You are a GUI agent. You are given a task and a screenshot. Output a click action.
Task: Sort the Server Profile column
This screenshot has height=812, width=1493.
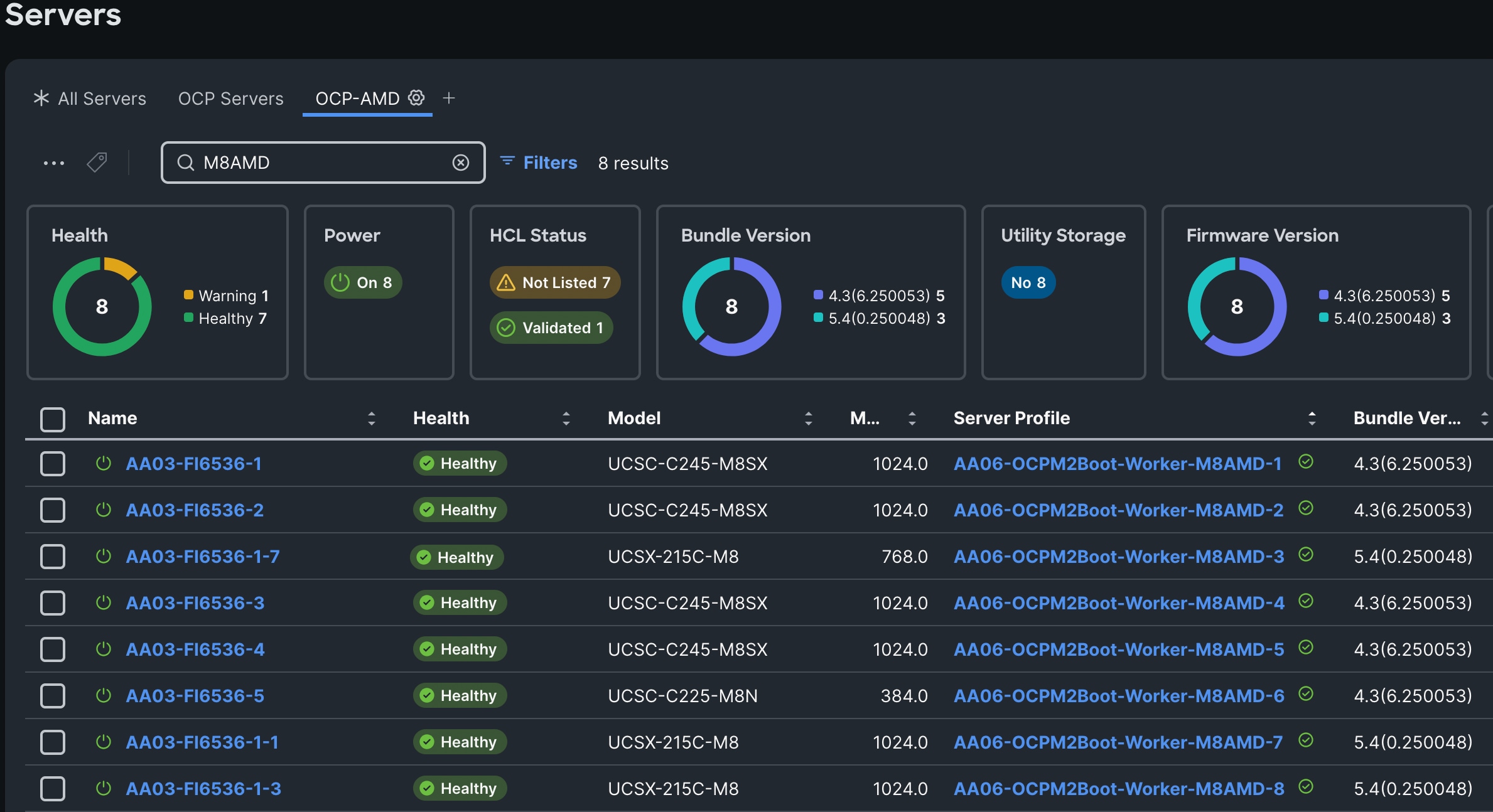click(1312, 419)
